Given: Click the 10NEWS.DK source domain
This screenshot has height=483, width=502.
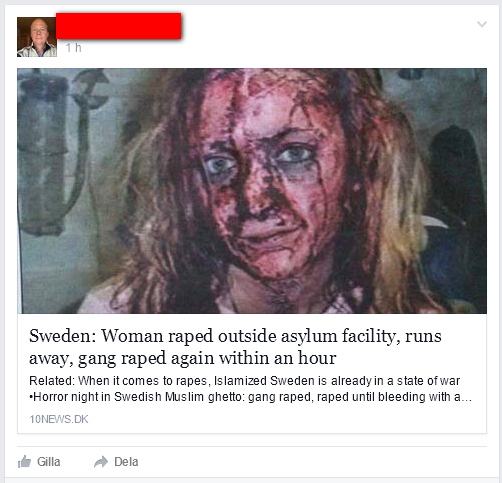Looking at the screenshot, I should click(59, 419).
